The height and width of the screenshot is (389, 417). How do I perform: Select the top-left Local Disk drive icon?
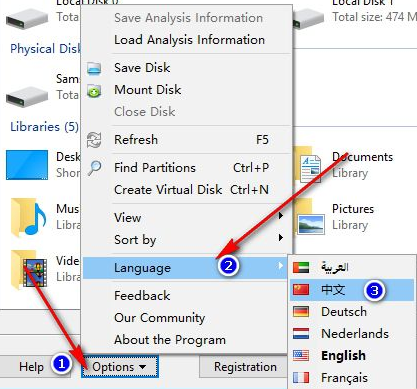coord(27,19)
